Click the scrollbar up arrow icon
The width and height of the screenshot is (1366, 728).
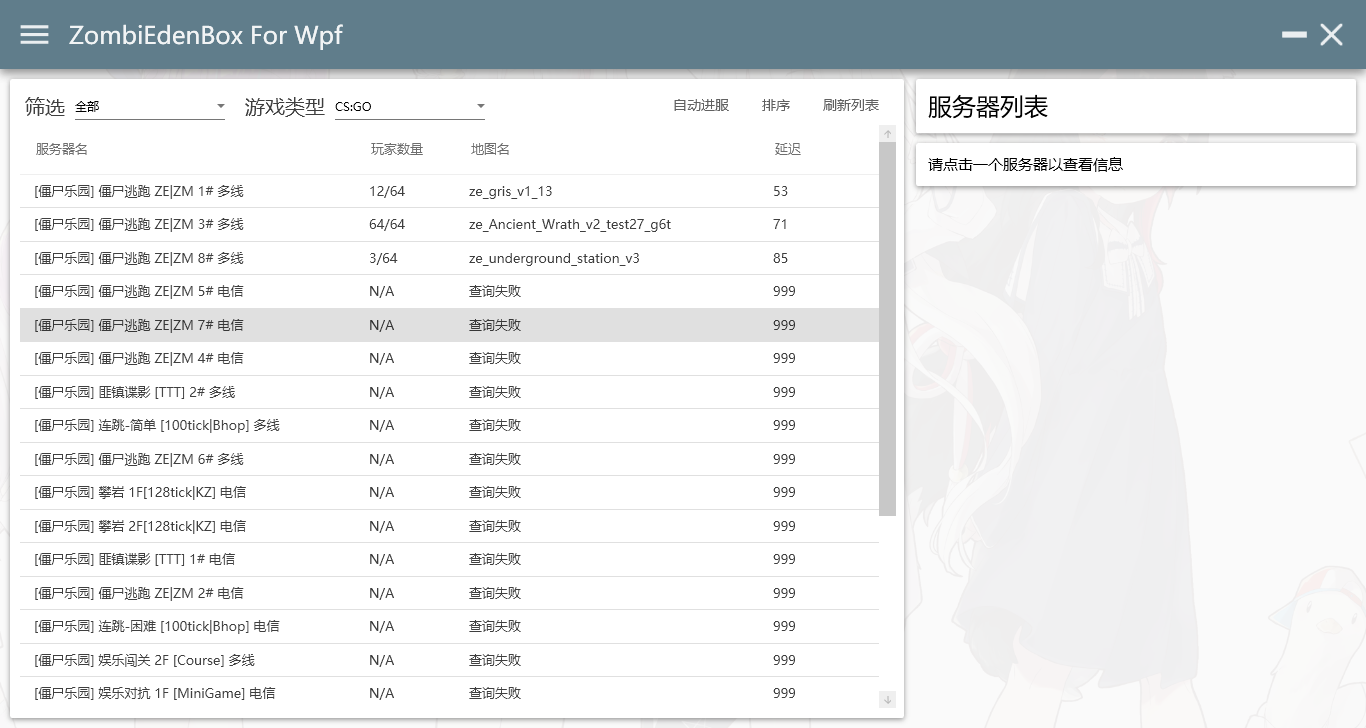[887, 133]
